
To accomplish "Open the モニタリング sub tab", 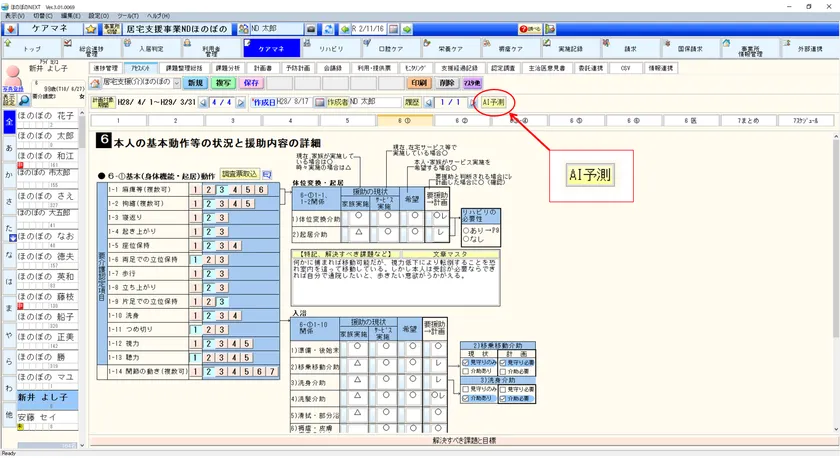I will [x=415, y=69].
